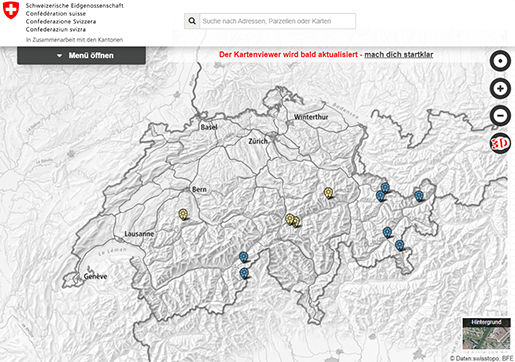Image resolution: width=515 pixels, height=362 pixels.
Task: Open the Hintergrund background selector thumbnail
Action: (486, 334)
